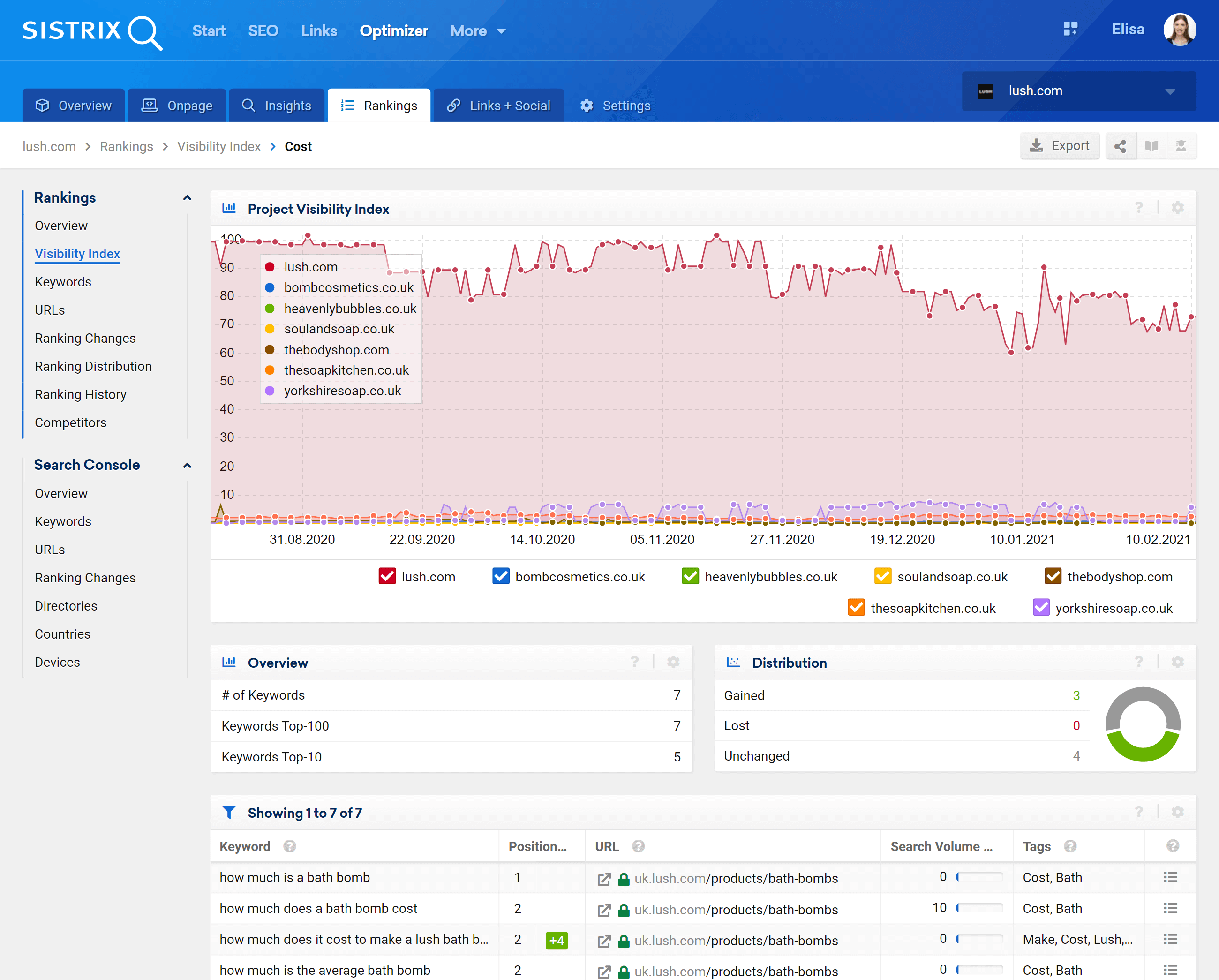Switch to the Insights tab
Image resolution: width=1219 pixels, height=980 pixels.
coord(277,106)
